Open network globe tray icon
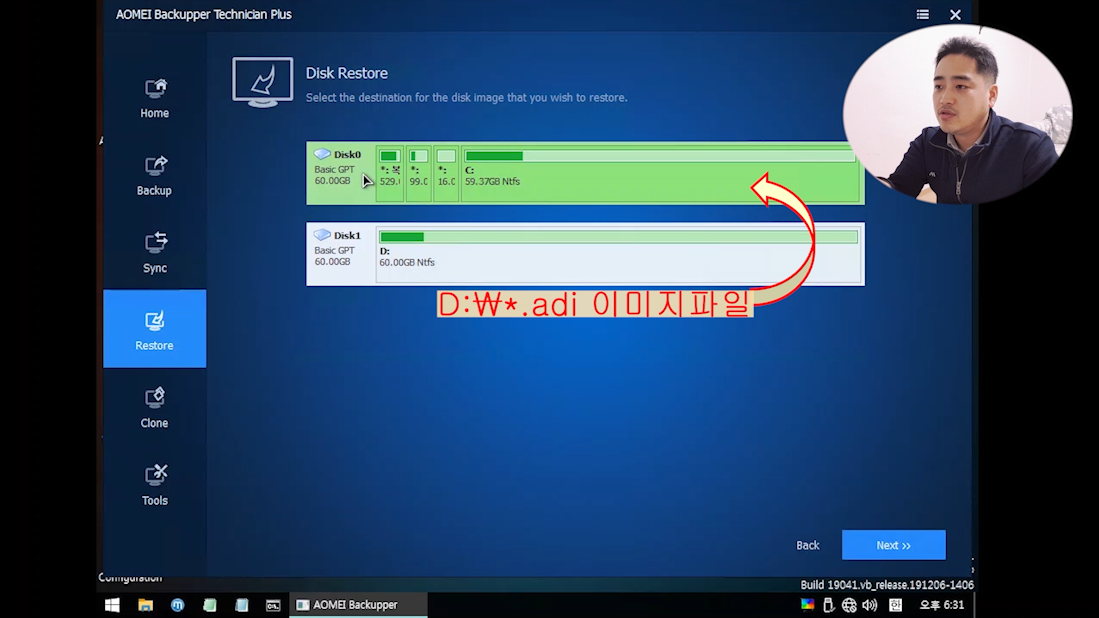The height and width of the screenshot is (618, 1099). point(849,605)
